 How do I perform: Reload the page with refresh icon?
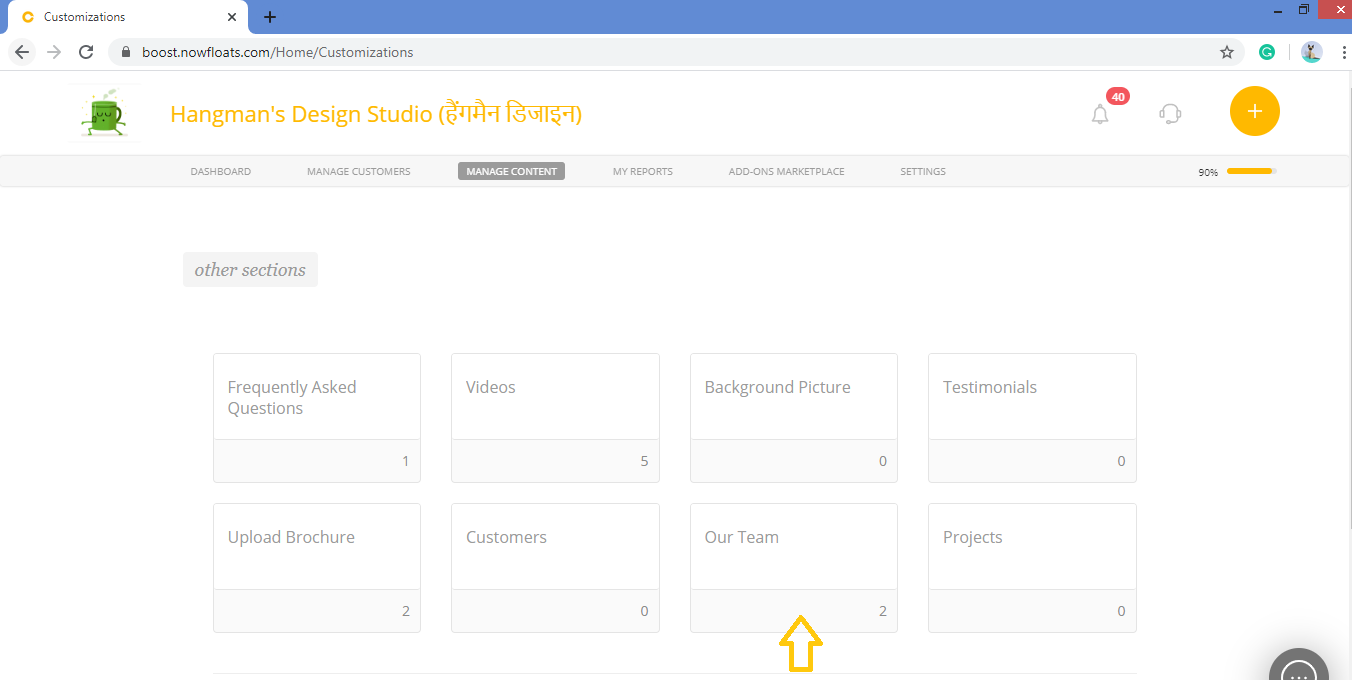pos(86,52)
